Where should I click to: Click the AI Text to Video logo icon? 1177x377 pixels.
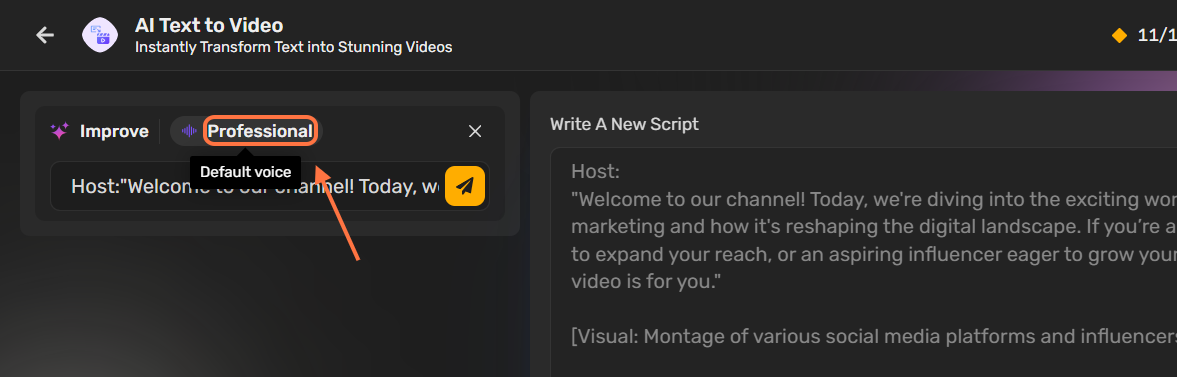tap(100, 35)
